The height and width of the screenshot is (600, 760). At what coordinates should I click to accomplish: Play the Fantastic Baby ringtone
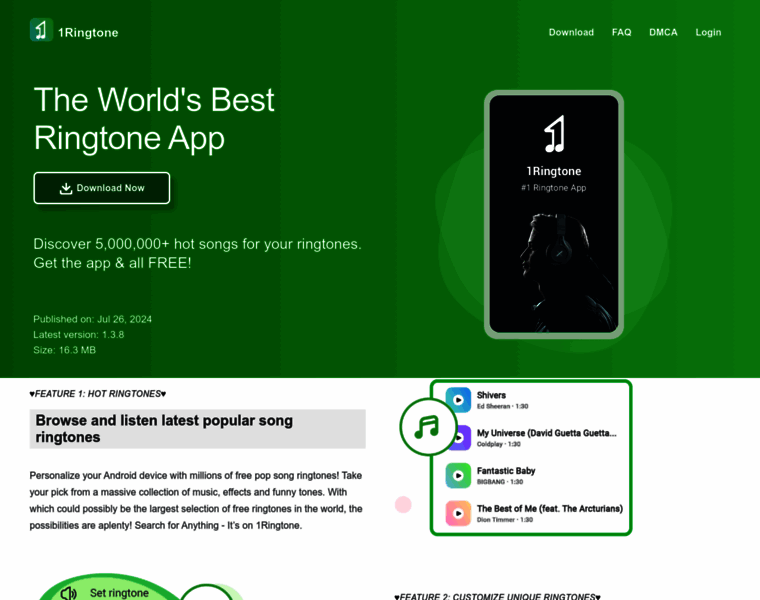pyautogui.click(x=458, y=475)
